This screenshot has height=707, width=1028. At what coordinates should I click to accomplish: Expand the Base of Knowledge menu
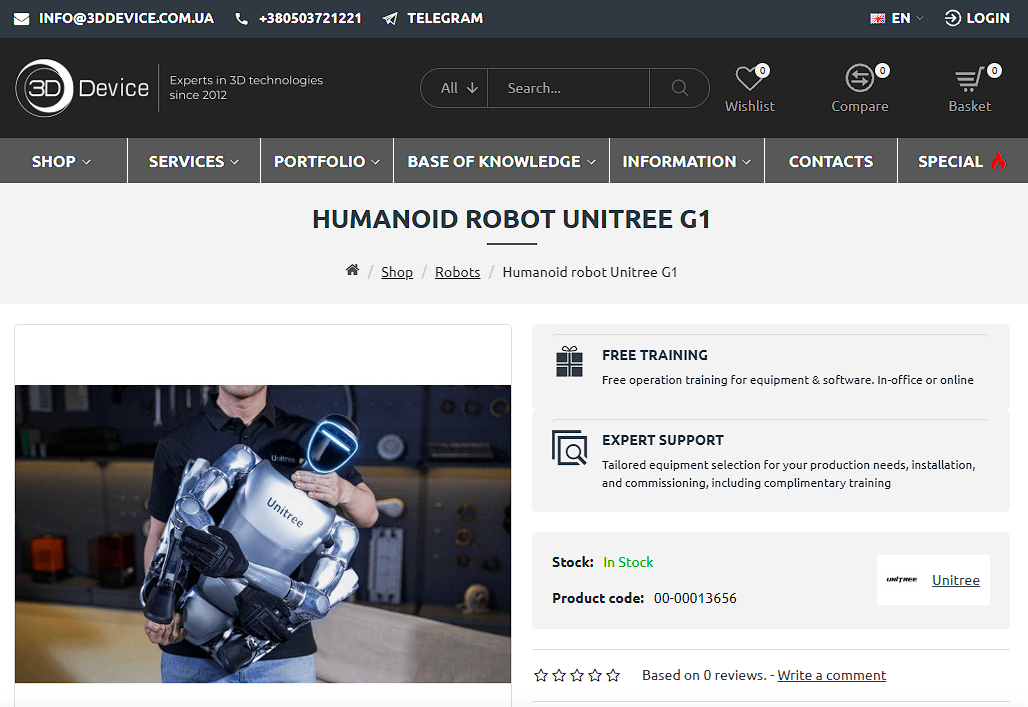502,161
